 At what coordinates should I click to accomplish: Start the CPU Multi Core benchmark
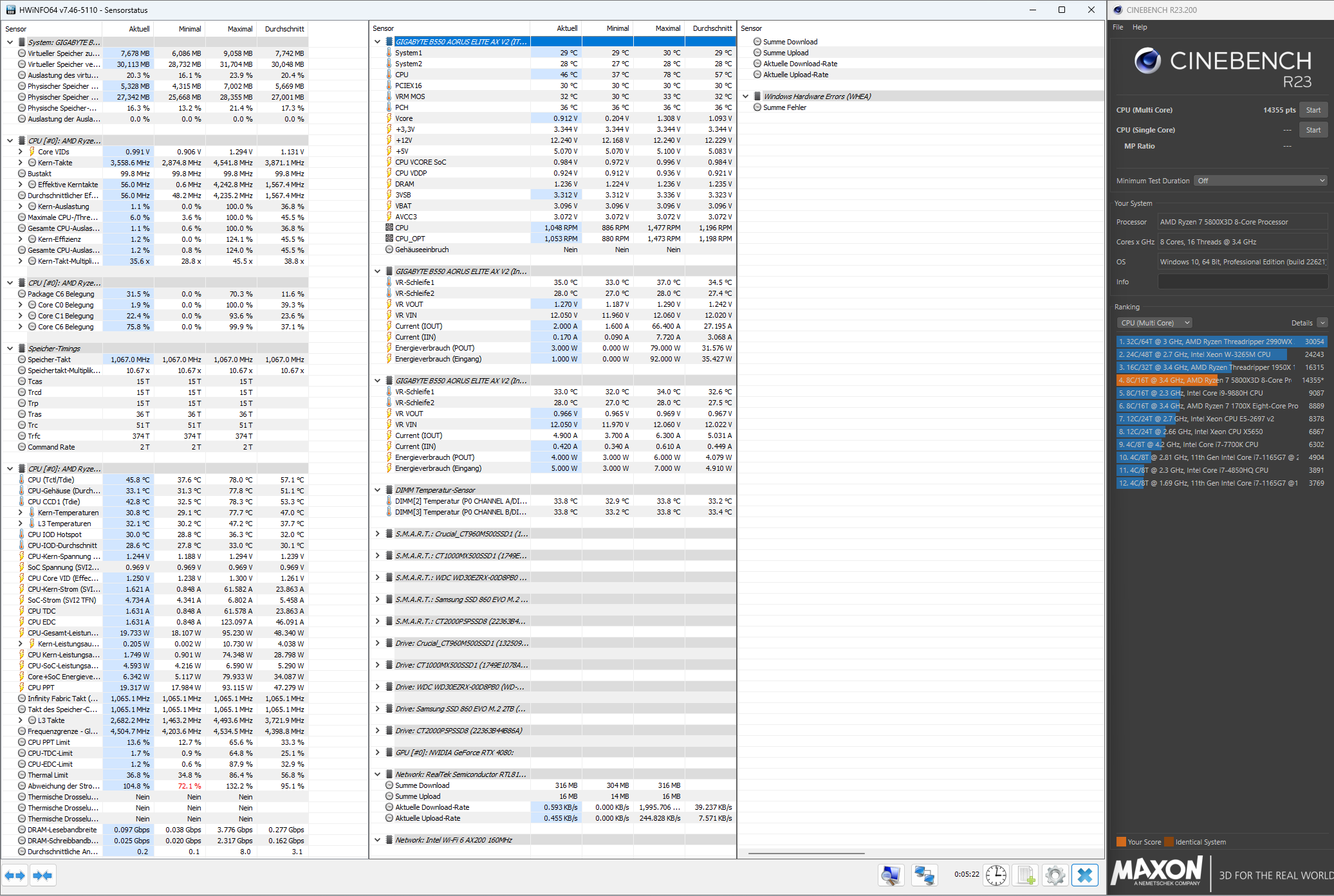[1313, 110]
